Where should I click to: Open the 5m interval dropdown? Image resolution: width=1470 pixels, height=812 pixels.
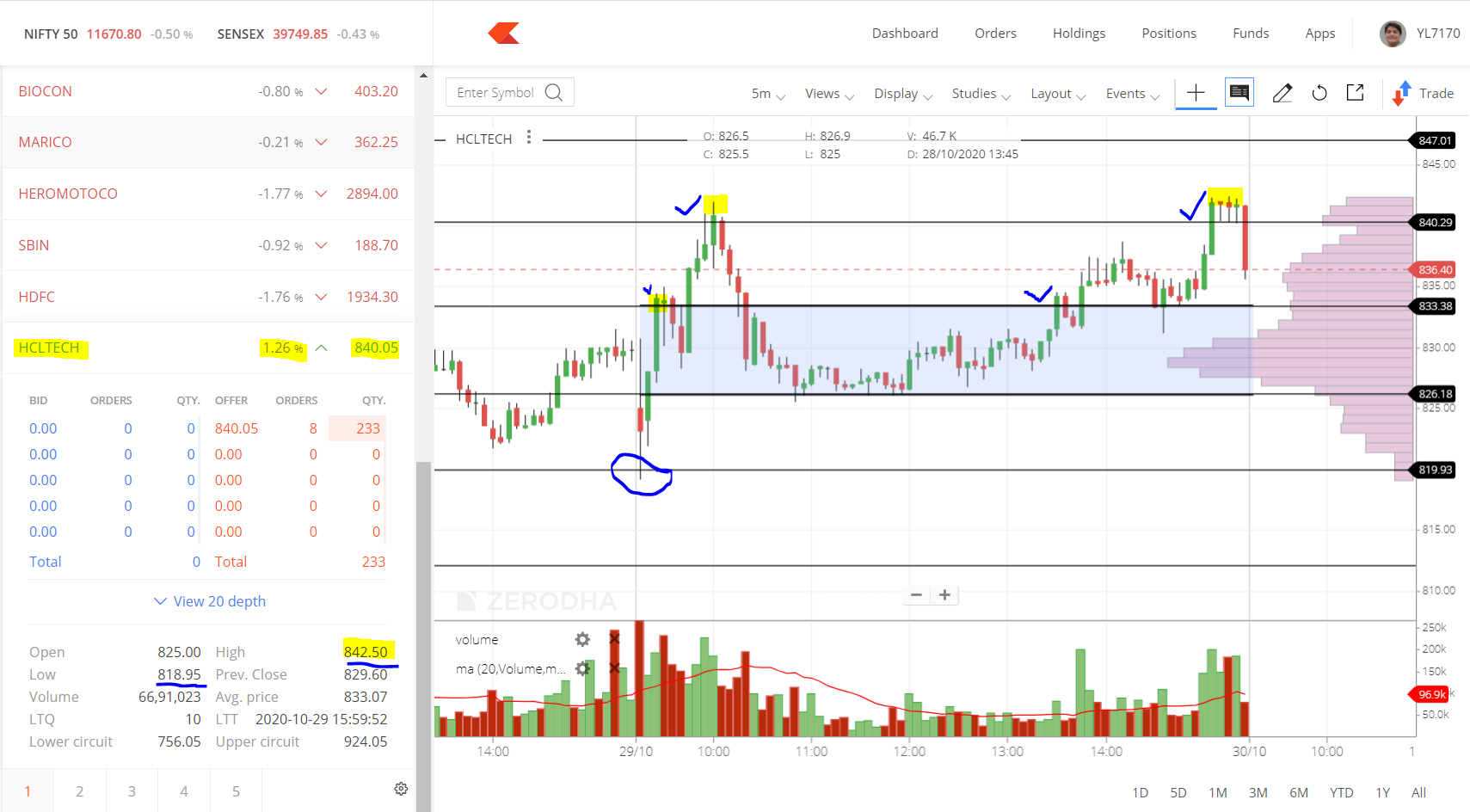768,94
